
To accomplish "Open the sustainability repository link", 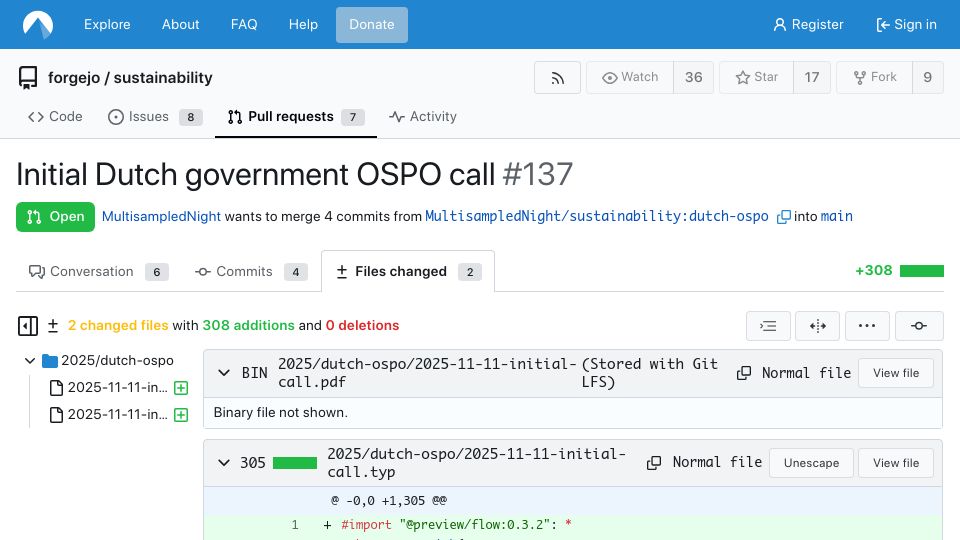I will click(163, 78).
